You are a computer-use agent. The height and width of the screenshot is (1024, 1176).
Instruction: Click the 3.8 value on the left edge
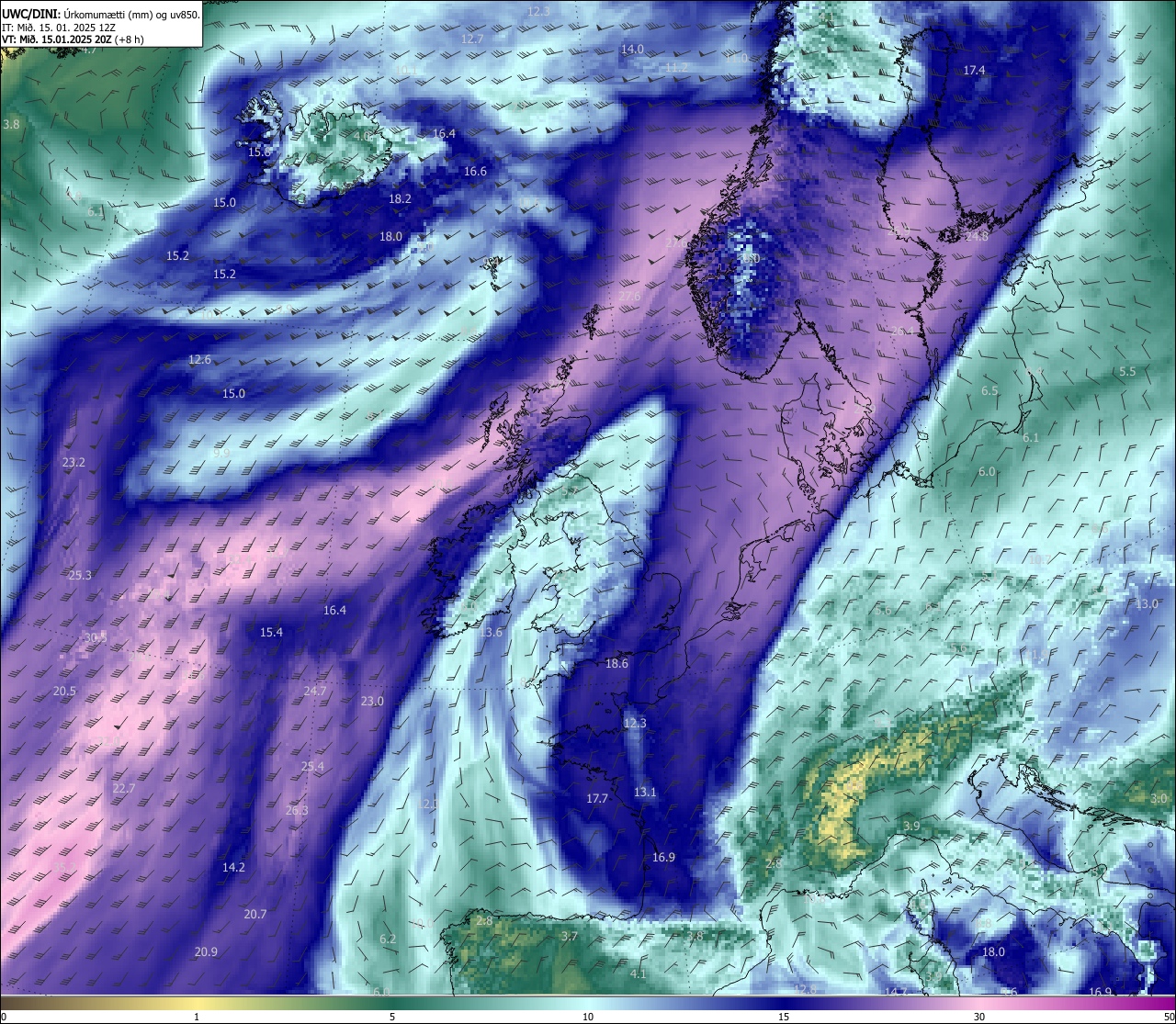(12, 124)
